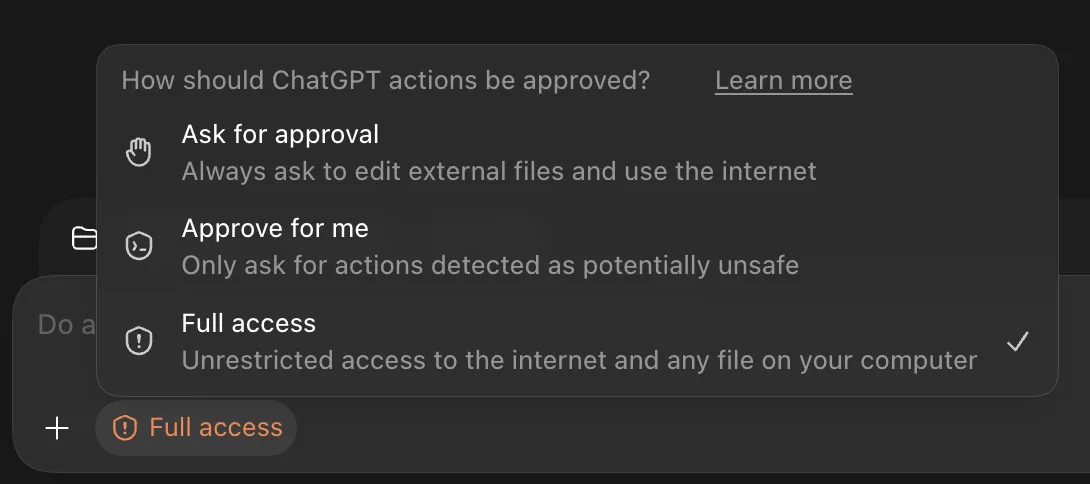
Task: Click the orange shield icon in the composer
Action: pos(124,428)
